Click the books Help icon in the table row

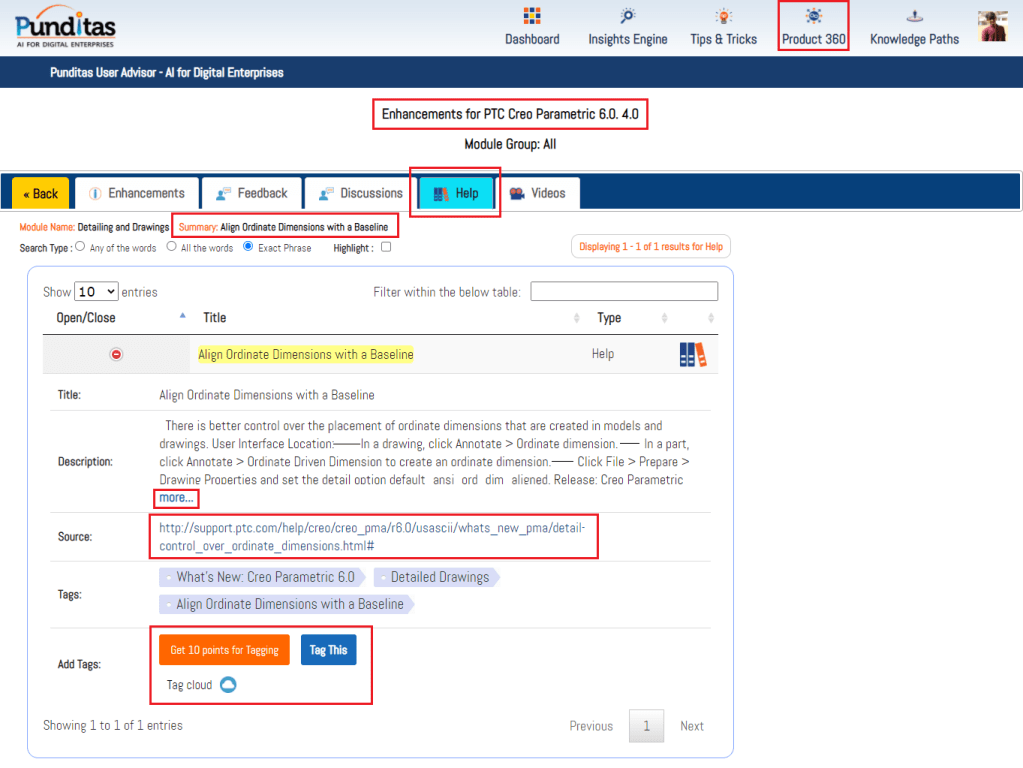692,355
